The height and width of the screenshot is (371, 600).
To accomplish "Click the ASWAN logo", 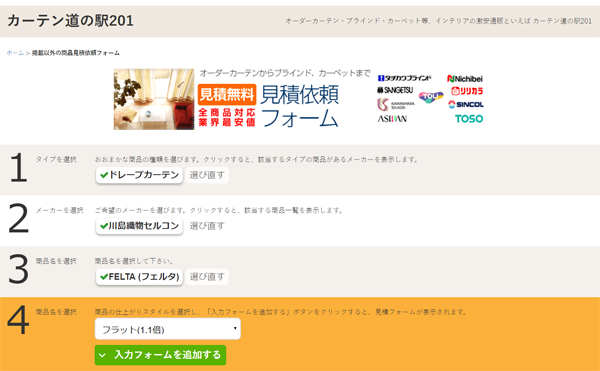I will click(x=392, y=119).
